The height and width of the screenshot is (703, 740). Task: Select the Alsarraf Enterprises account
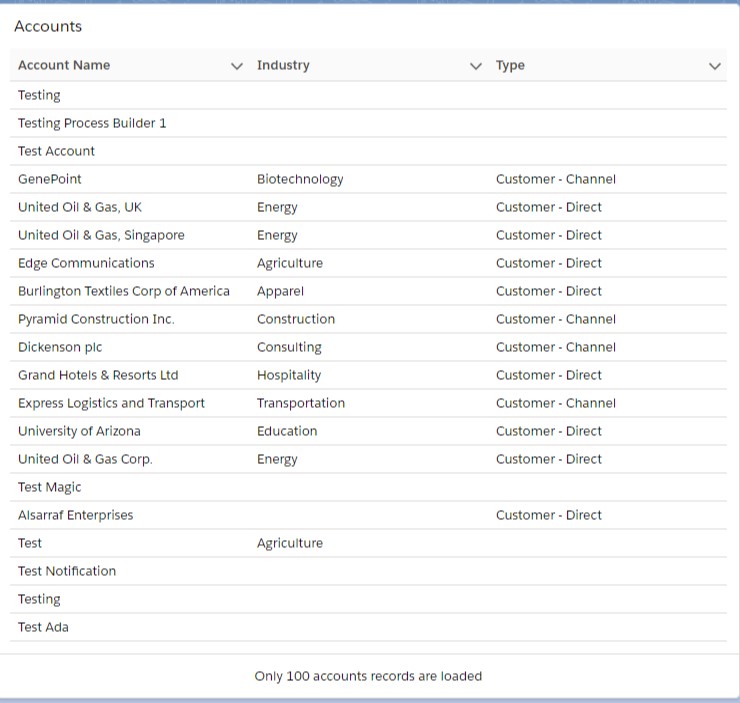coord(76,515)
